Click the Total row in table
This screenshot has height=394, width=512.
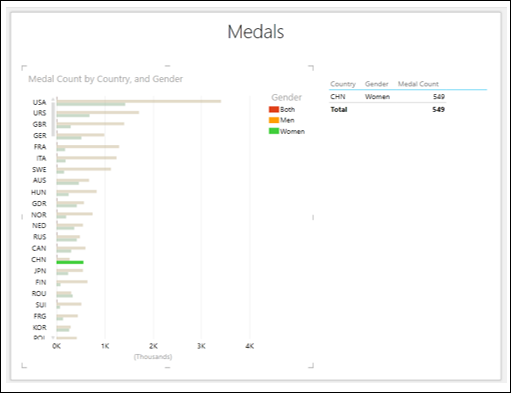tap(387, 109)
